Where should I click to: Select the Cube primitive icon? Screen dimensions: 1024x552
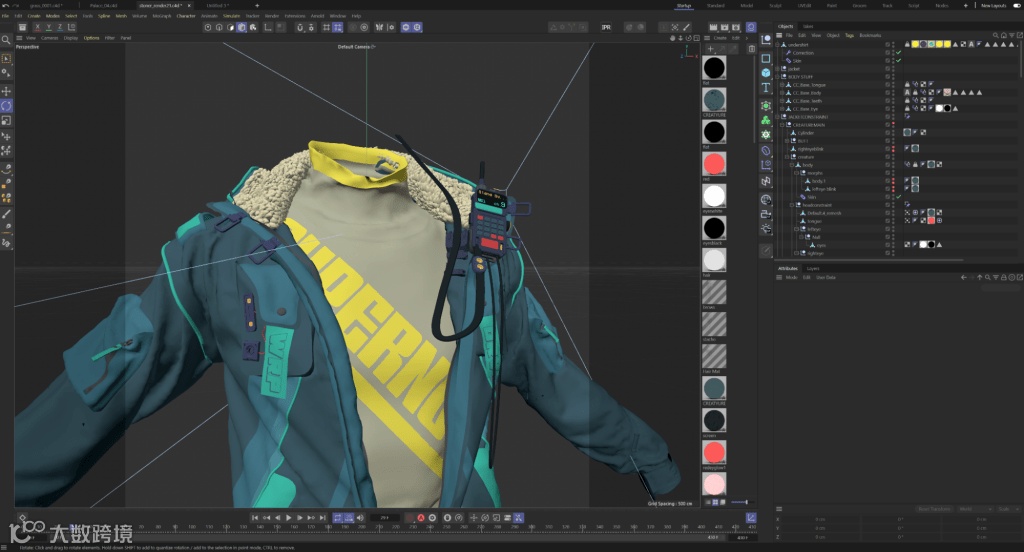(766, 72)
